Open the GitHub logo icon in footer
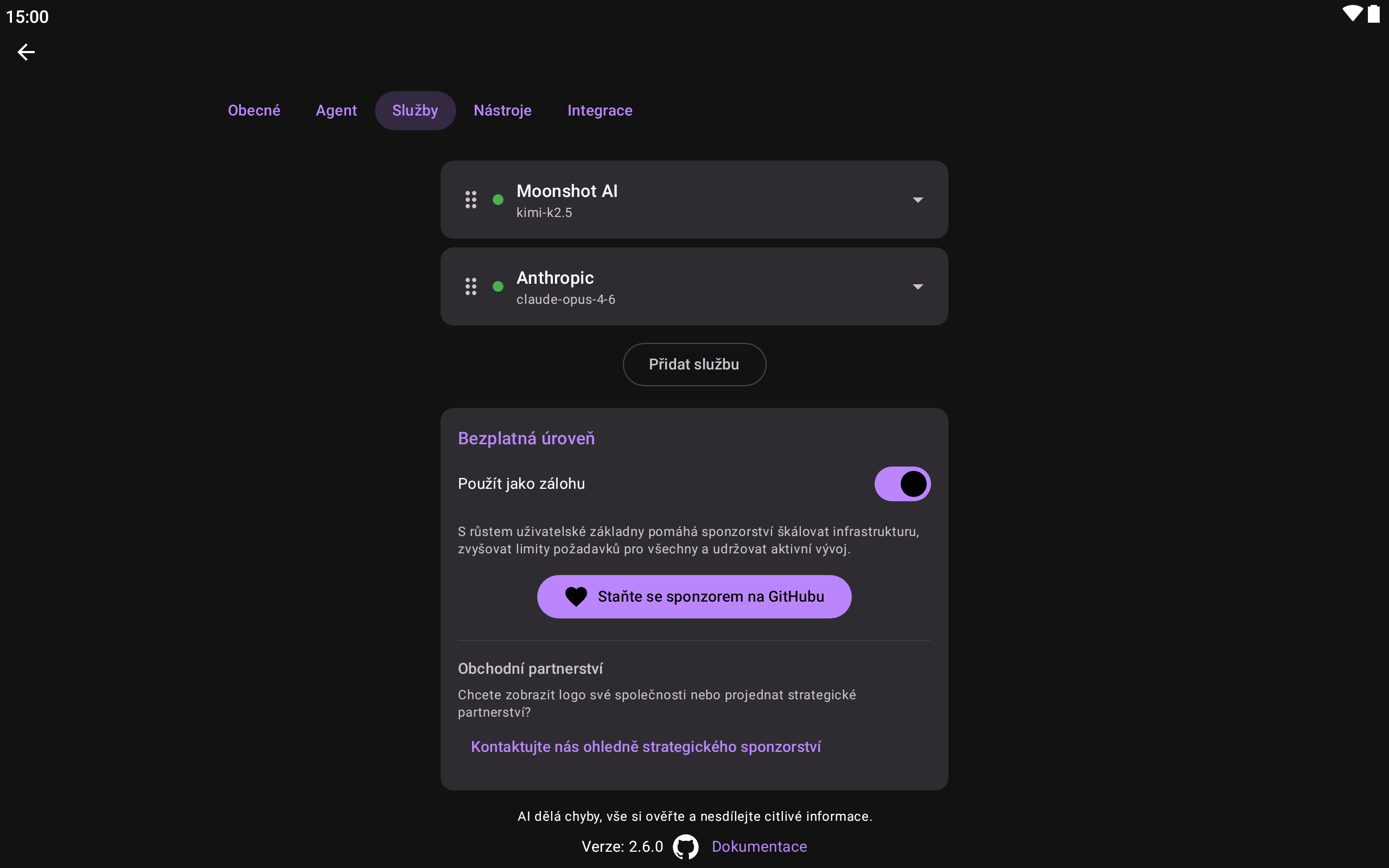 tap(686, 847)
